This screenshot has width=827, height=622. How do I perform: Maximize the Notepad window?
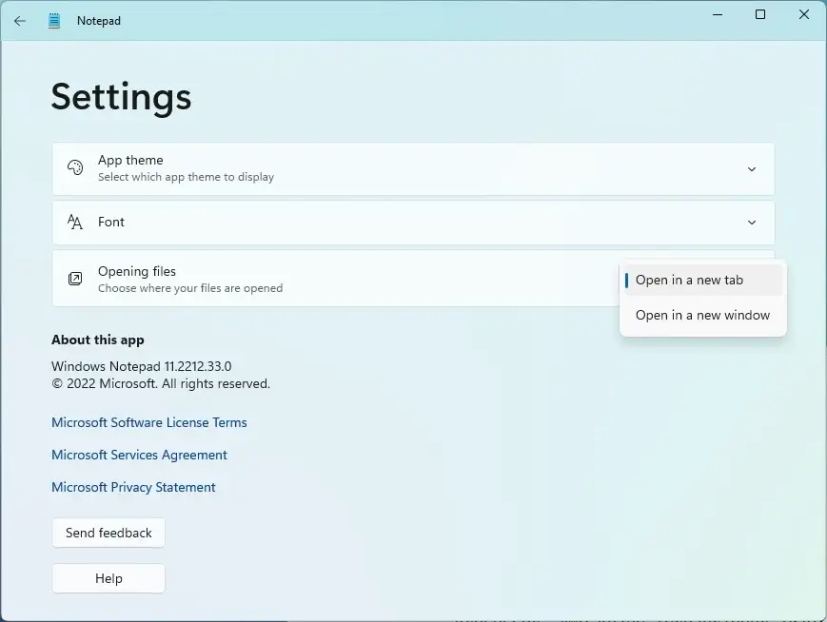(x=761, y=15)
